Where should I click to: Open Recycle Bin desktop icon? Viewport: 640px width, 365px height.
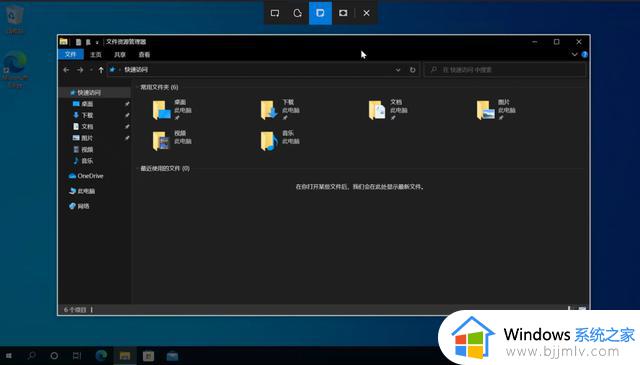(x=15, y=19)
